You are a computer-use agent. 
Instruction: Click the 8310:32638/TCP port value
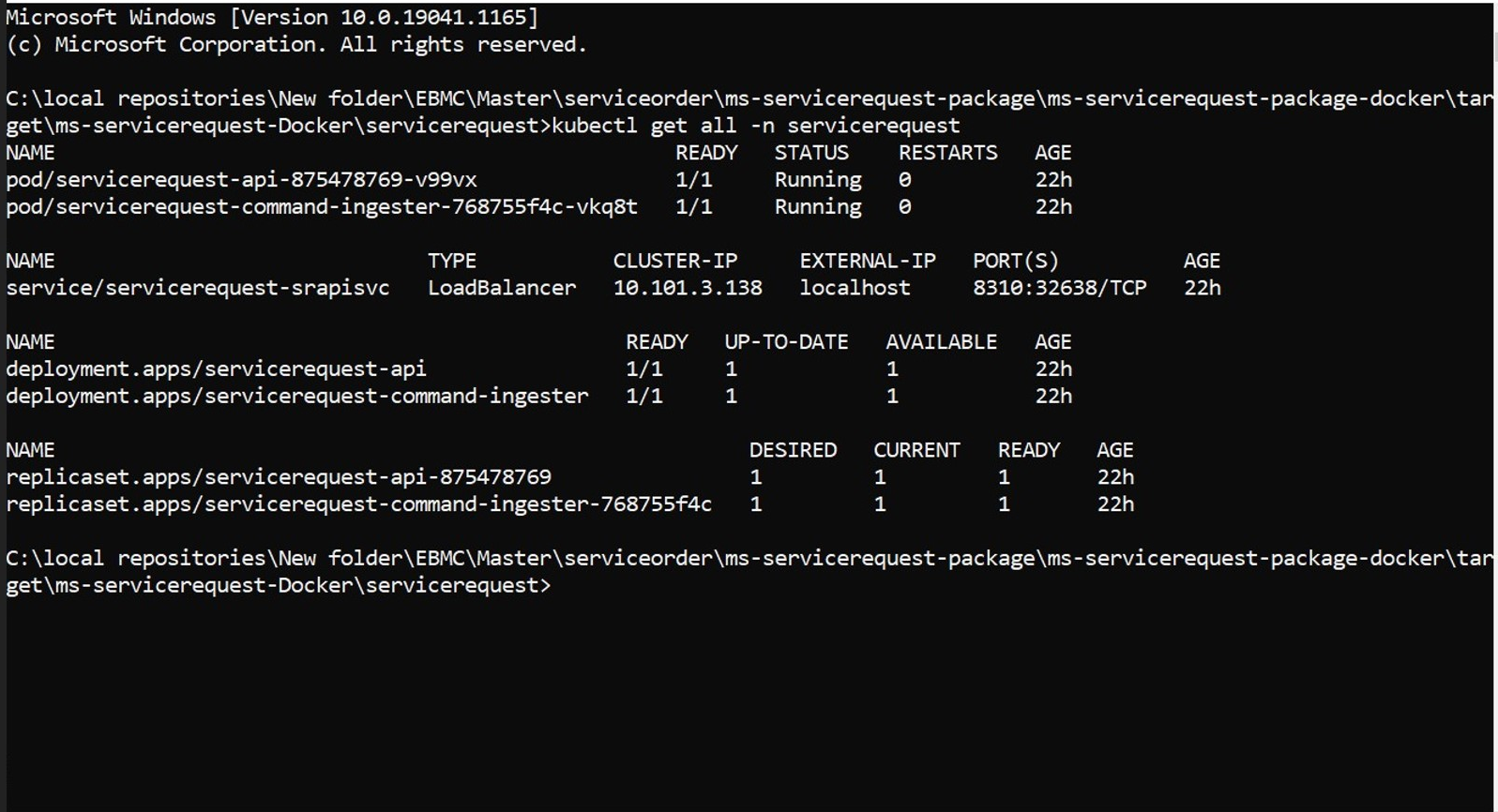pyautogui.click(x=1059, y=288)
